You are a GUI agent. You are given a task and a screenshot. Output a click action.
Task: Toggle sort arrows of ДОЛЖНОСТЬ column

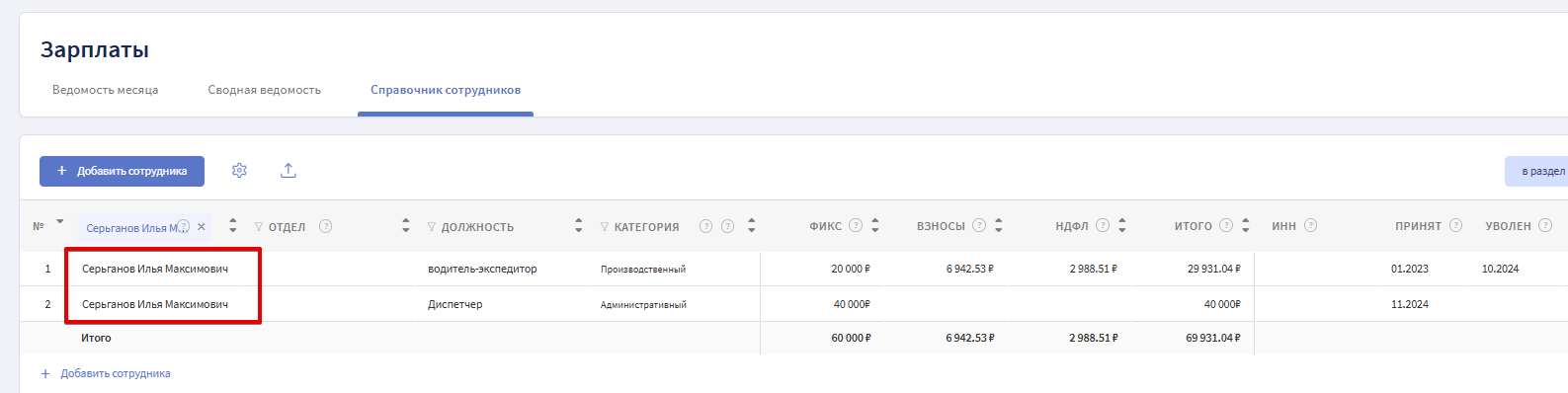579,226
